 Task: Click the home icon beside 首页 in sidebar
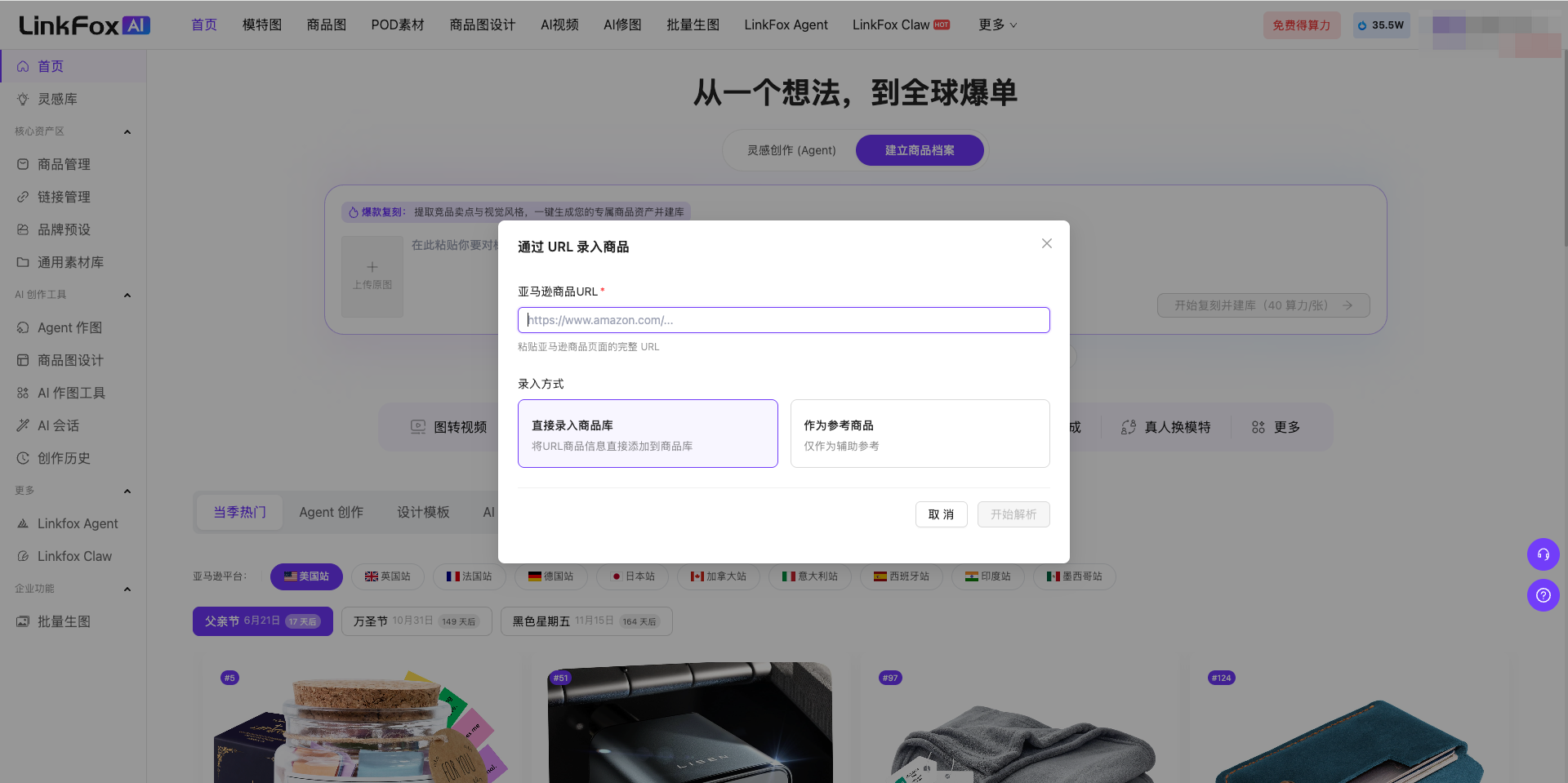pyautogui.click(x=23, y=66)
